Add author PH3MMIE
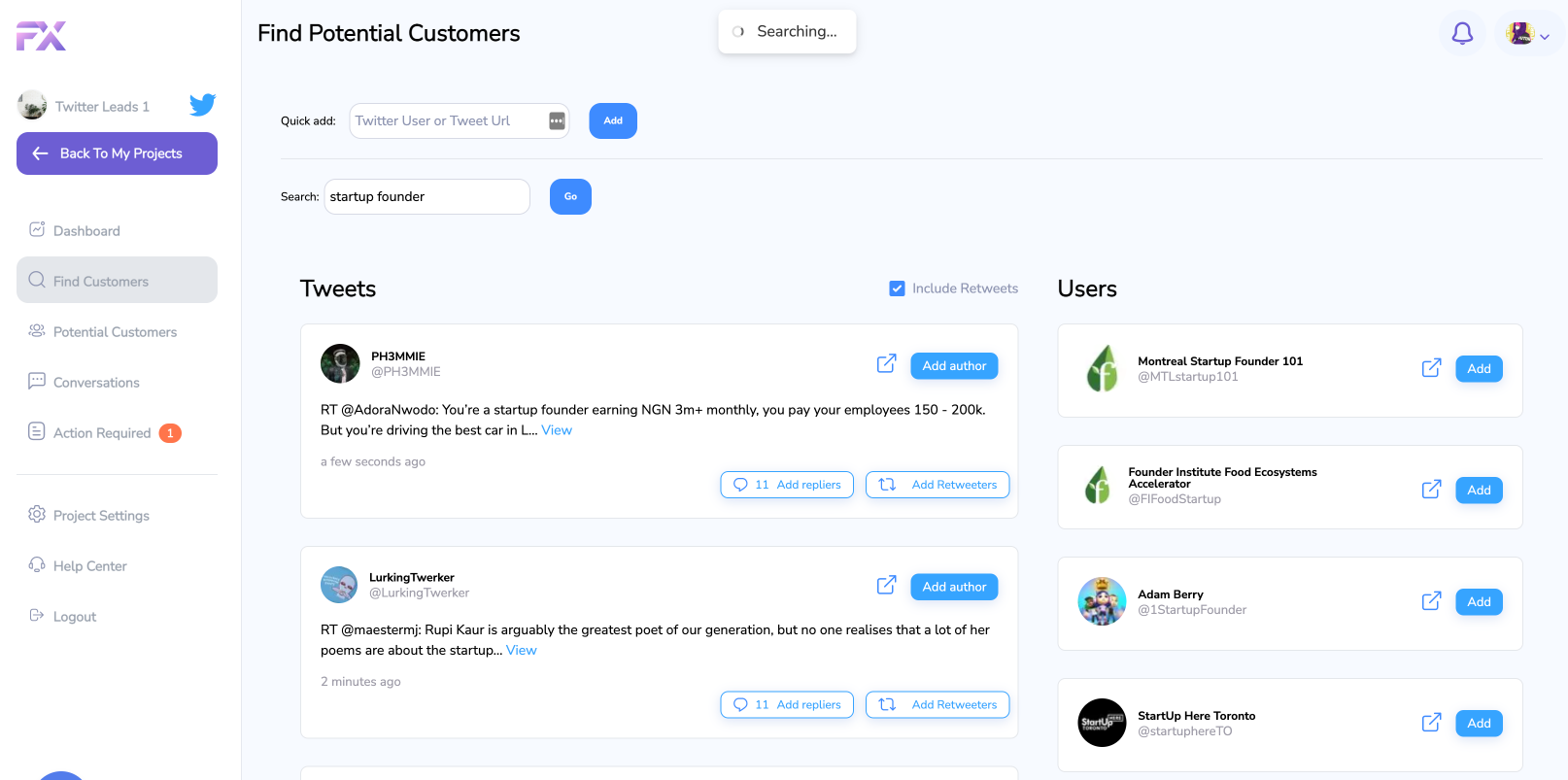 [953, 366]
